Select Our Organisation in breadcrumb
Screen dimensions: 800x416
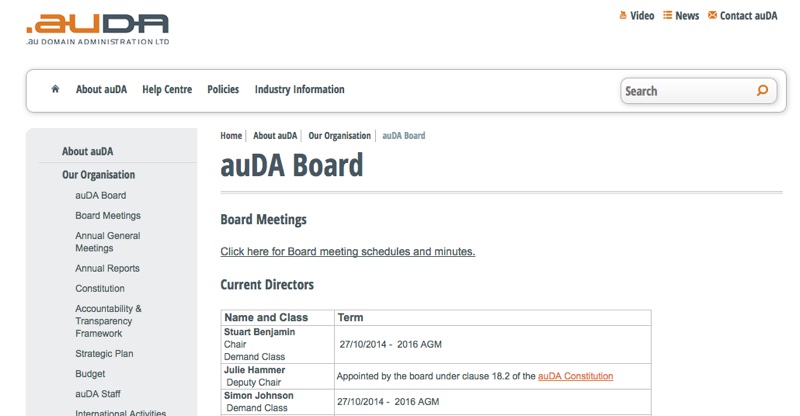pos(339,136)
